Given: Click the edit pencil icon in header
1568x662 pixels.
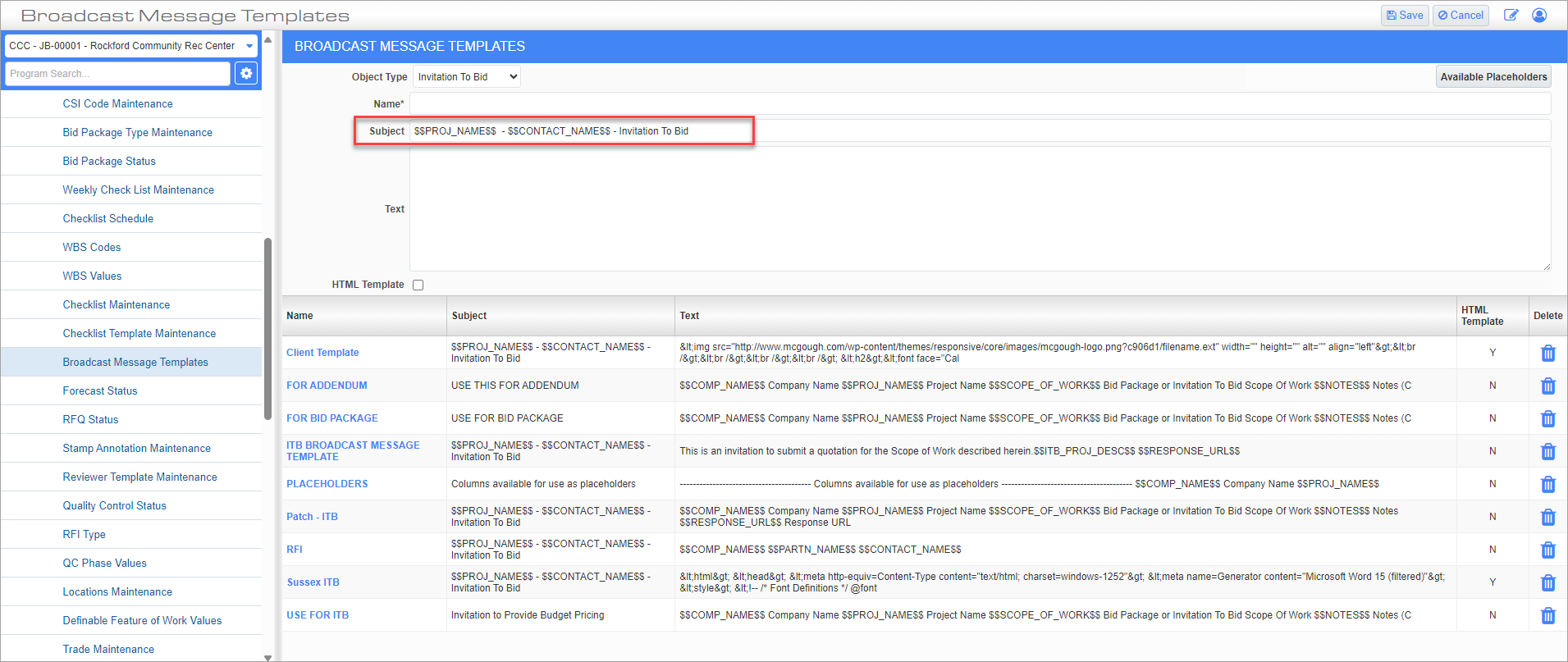Looking at the screenshot, I should pos(1511,15).
